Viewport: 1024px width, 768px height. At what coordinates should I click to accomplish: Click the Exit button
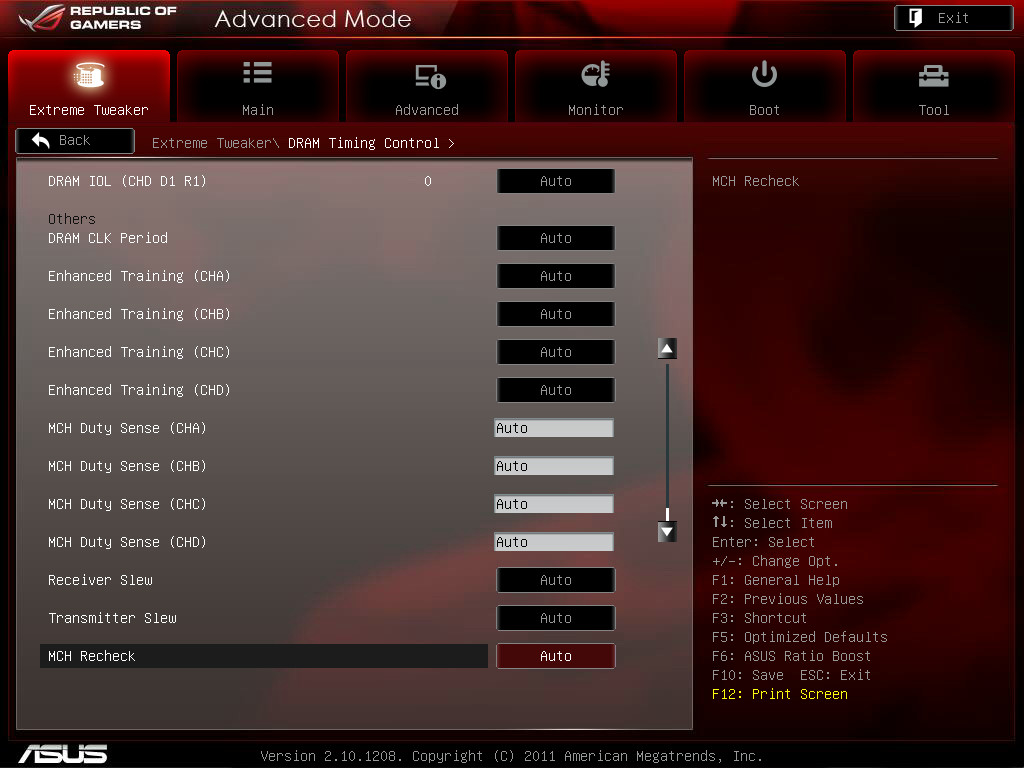pyautogui.click(x=953, y=18)
